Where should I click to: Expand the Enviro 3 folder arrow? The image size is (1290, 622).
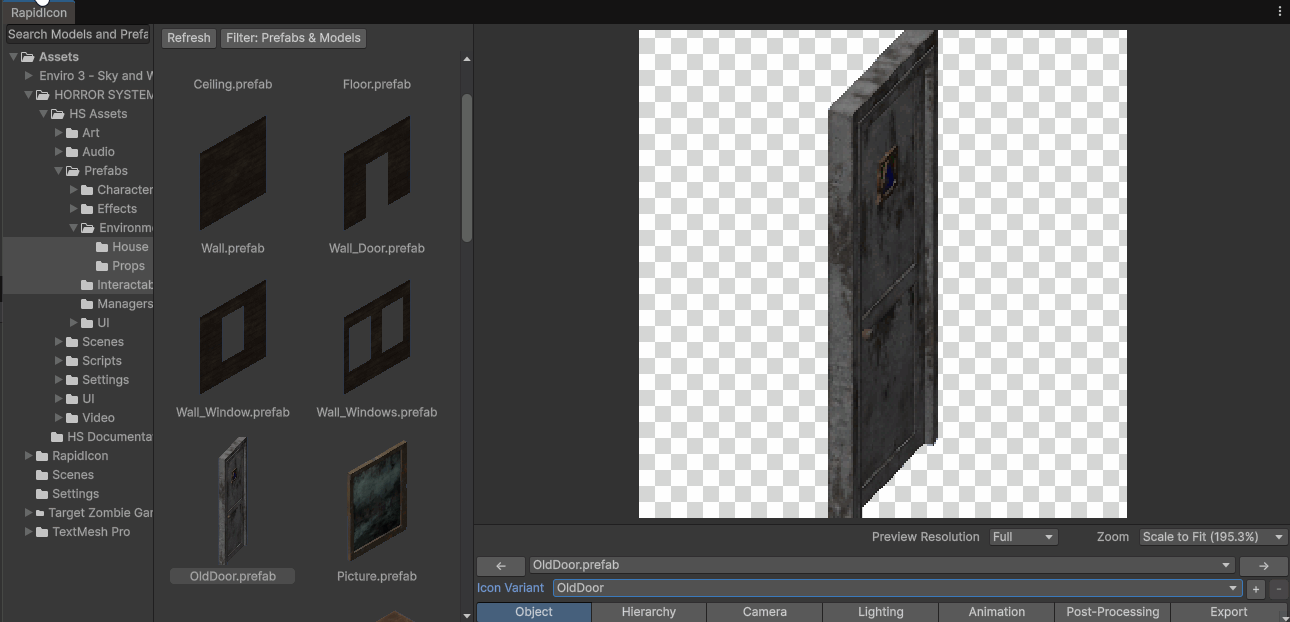pos(28,76)
